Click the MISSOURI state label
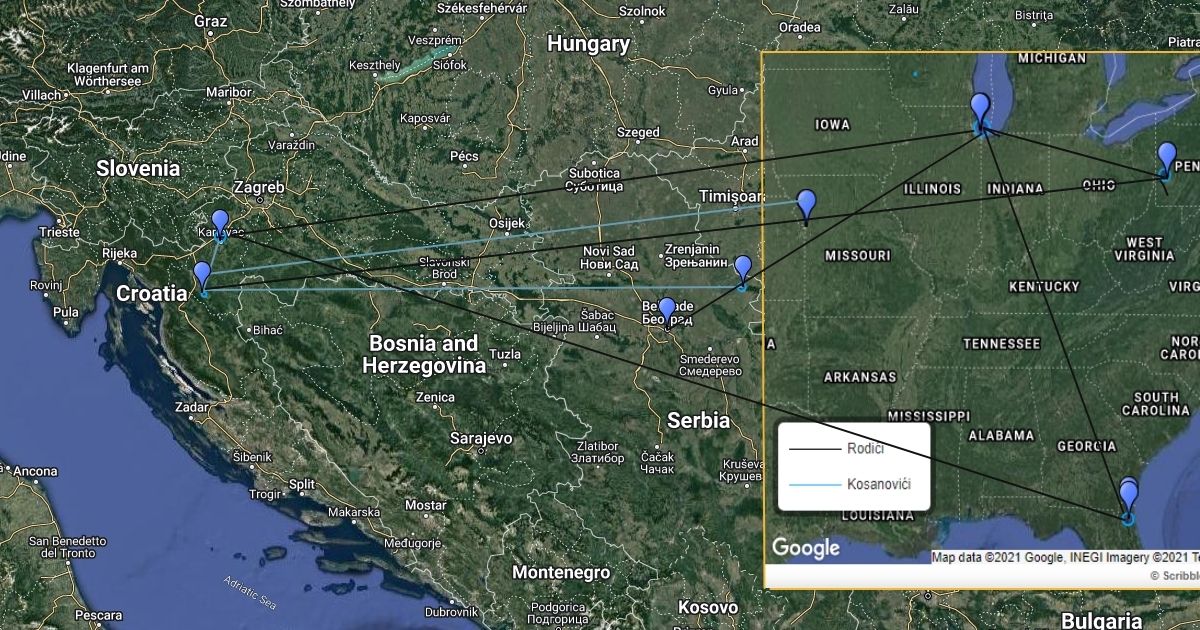The height and width of the screenshot is (630, 1200). [857, 256]
